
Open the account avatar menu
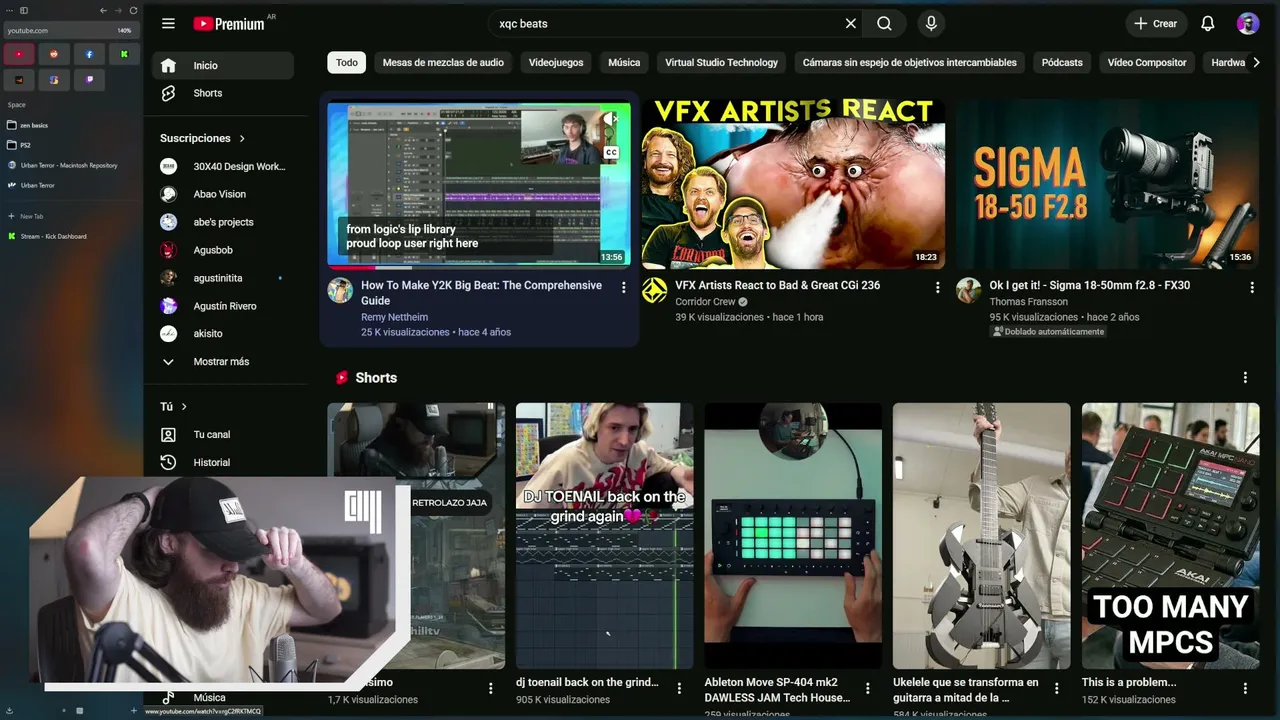(x=1248, y=23)
